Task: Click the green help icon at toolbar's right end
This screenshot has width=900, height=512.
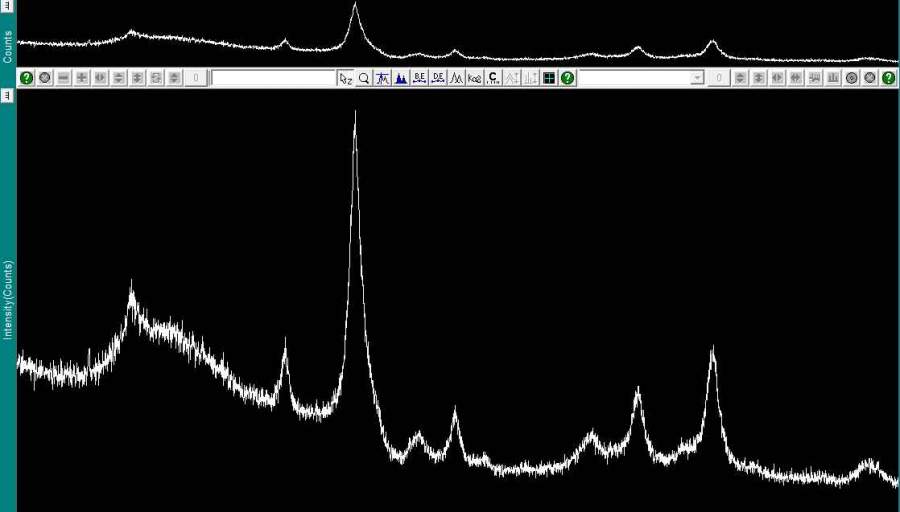Action: (888, 78)
